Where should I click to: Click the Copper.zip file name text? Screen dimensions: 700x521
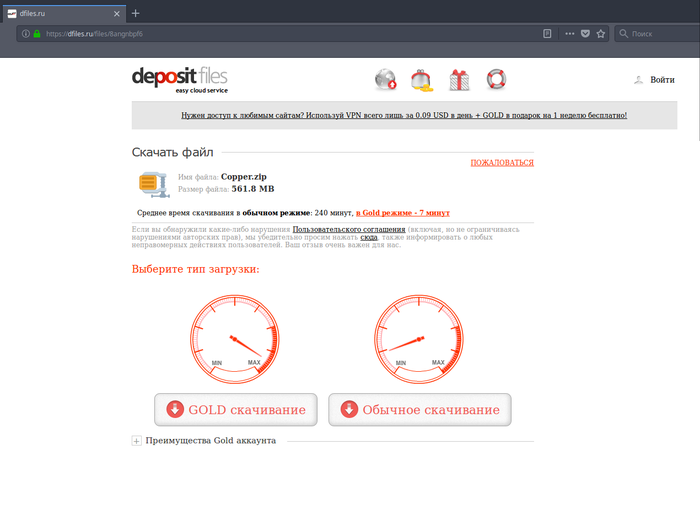click(x=244, y=177)
